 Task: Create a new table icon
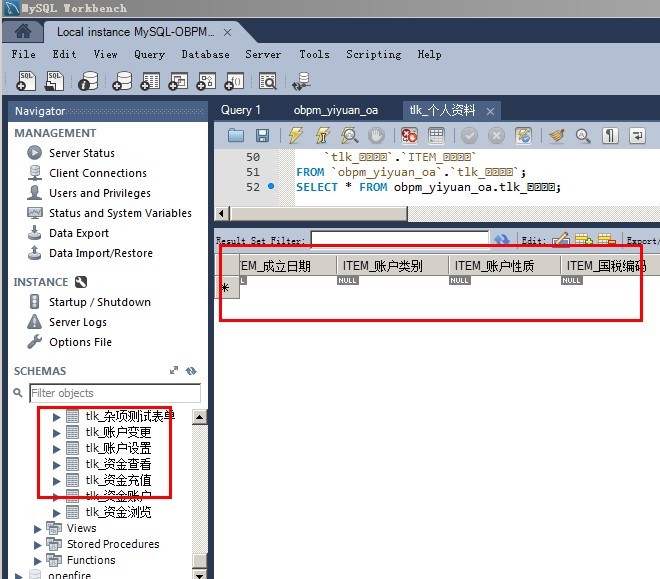pos(150,80)
